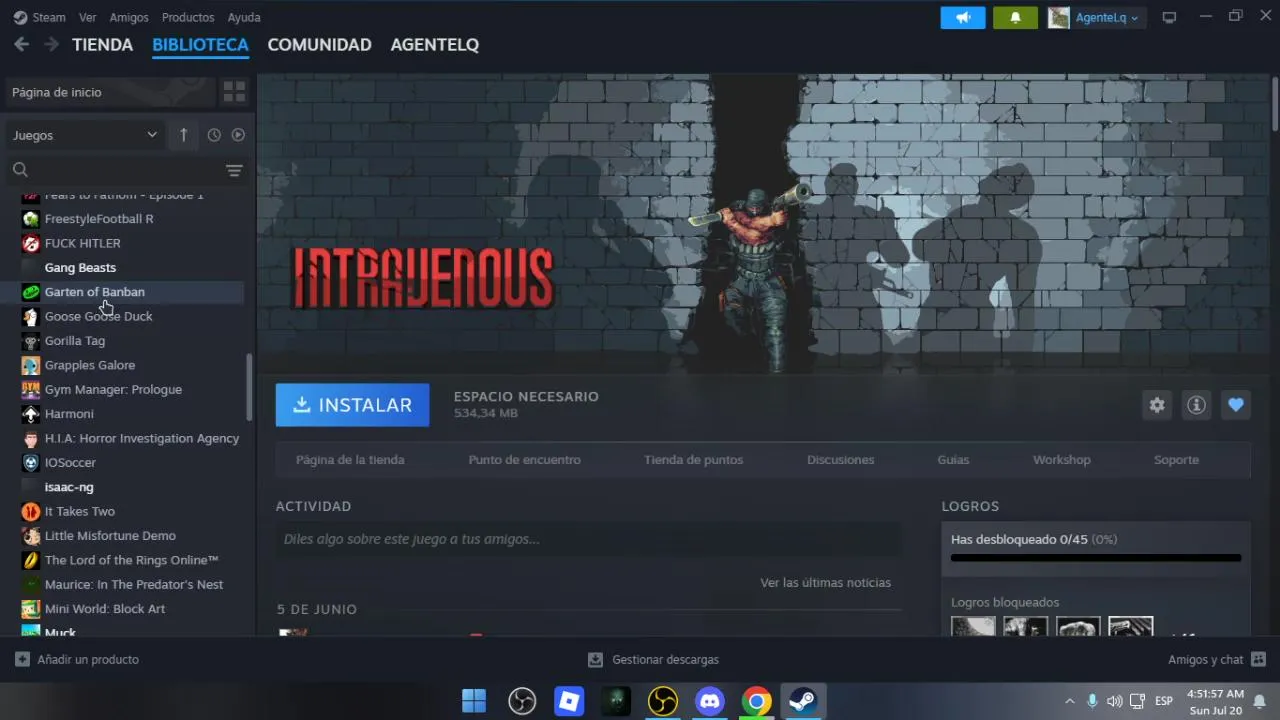Click the Steam announcements megaphone icon
Image resolution: width=1280 pixels, height=720 pixels.
pos(963,18)
